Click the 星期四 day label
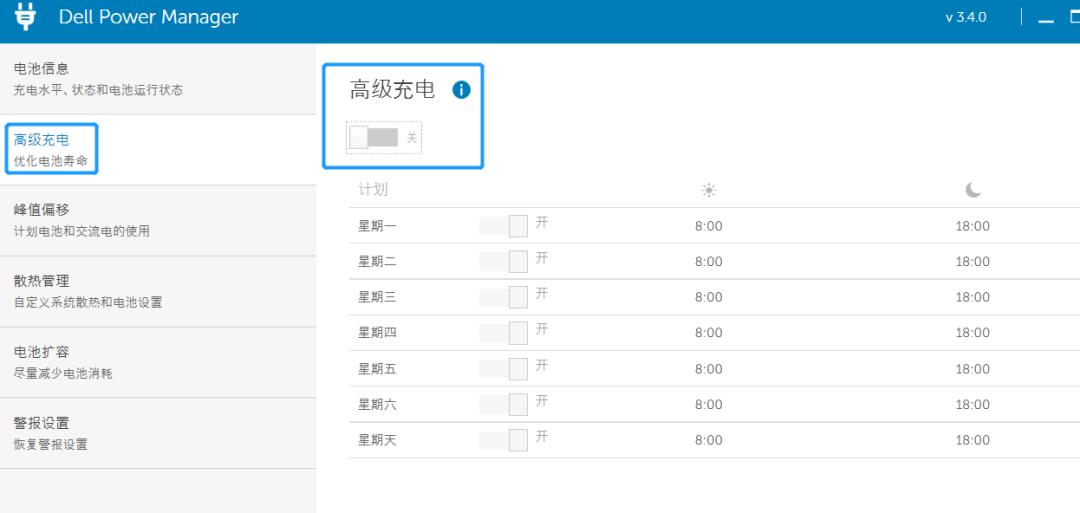This screenshot has width=1080, height=513. pos(377,333)
